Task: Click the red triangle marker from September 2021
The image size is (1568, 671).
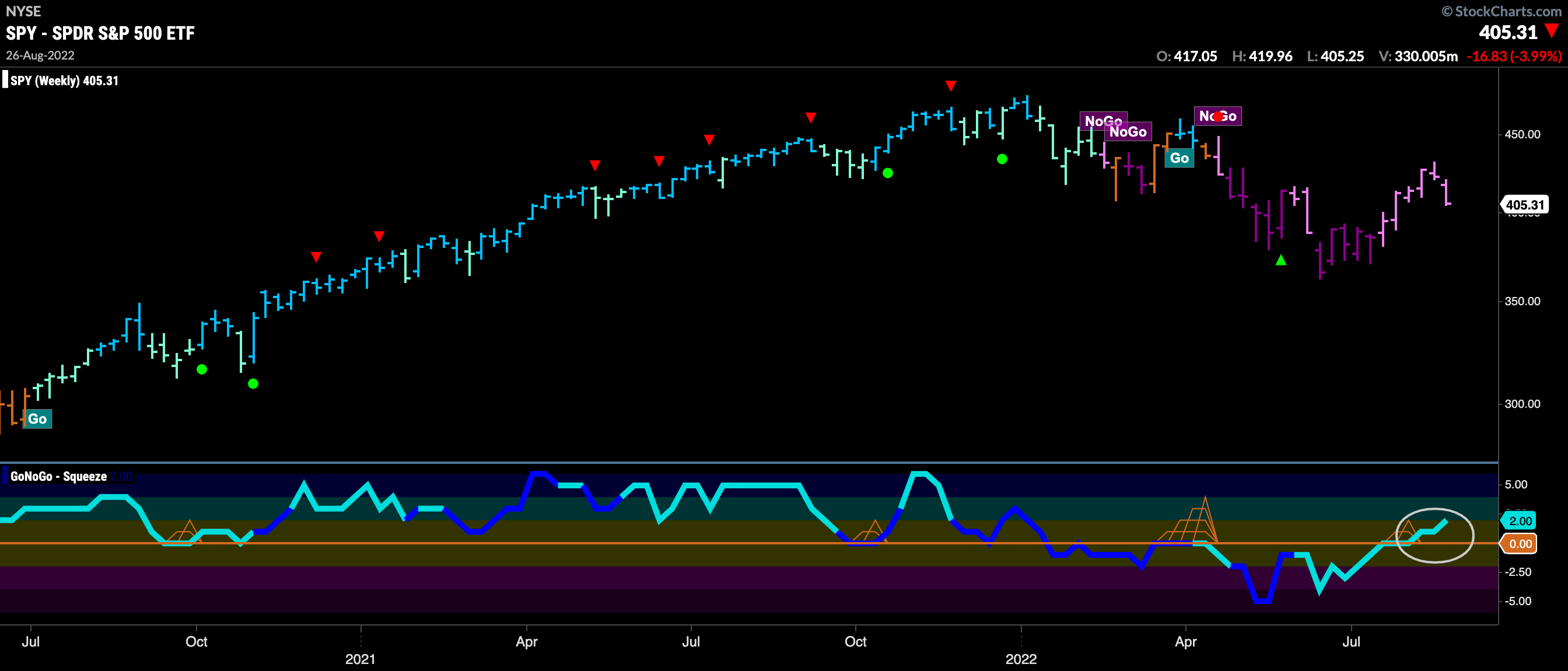Action: 810,117
